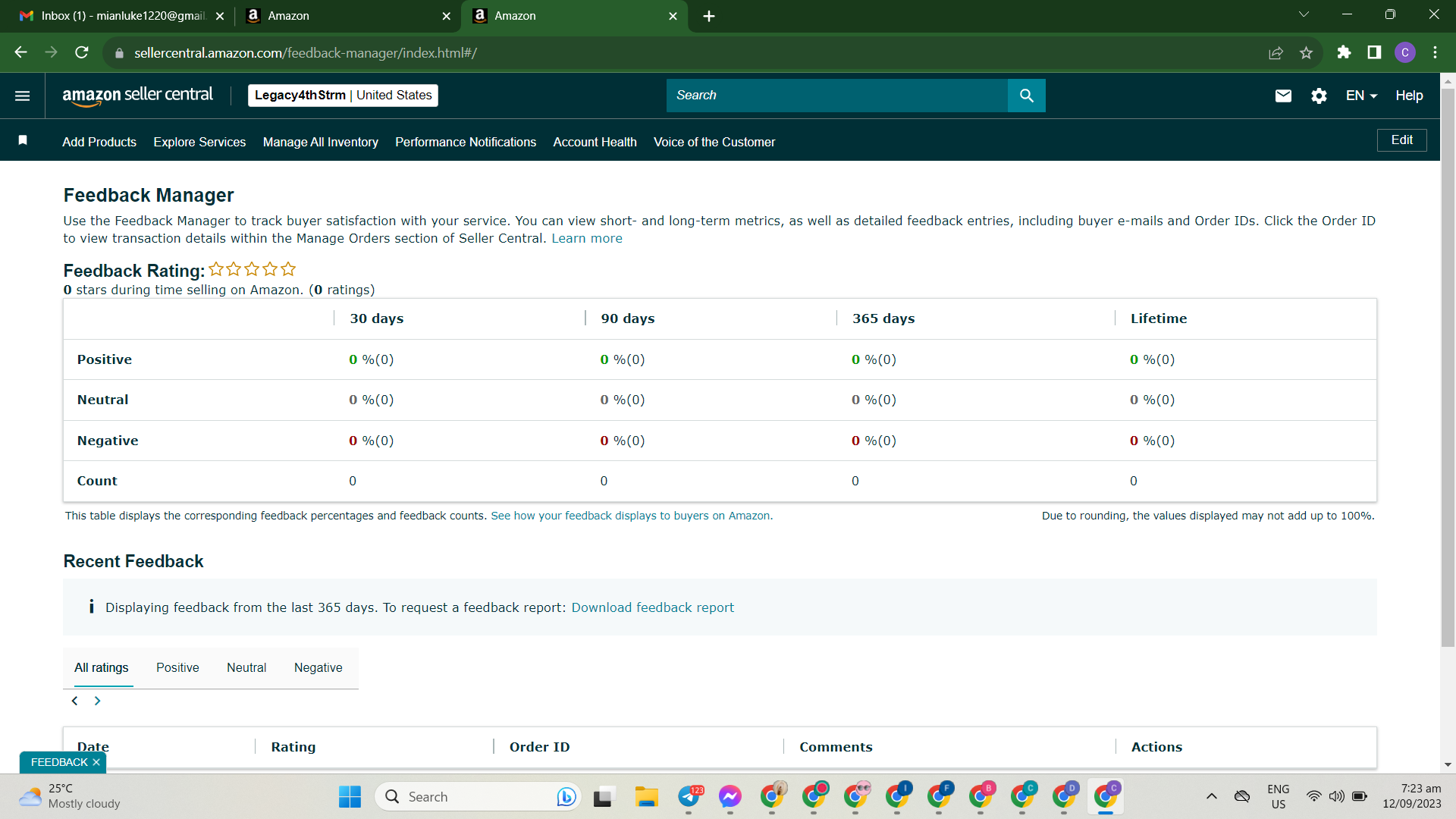Click the Lifetime column header
The image size is (1456, 819).
(x=1159, y=318)
